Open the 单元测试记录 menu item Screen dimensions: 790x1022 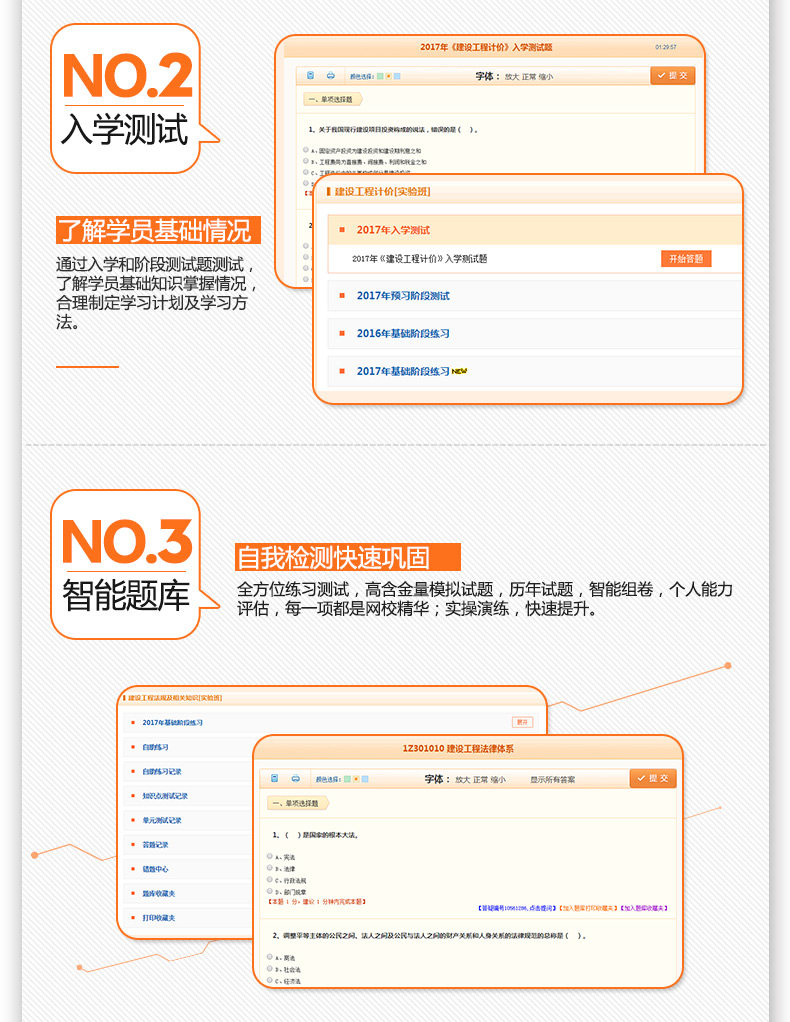162,821
